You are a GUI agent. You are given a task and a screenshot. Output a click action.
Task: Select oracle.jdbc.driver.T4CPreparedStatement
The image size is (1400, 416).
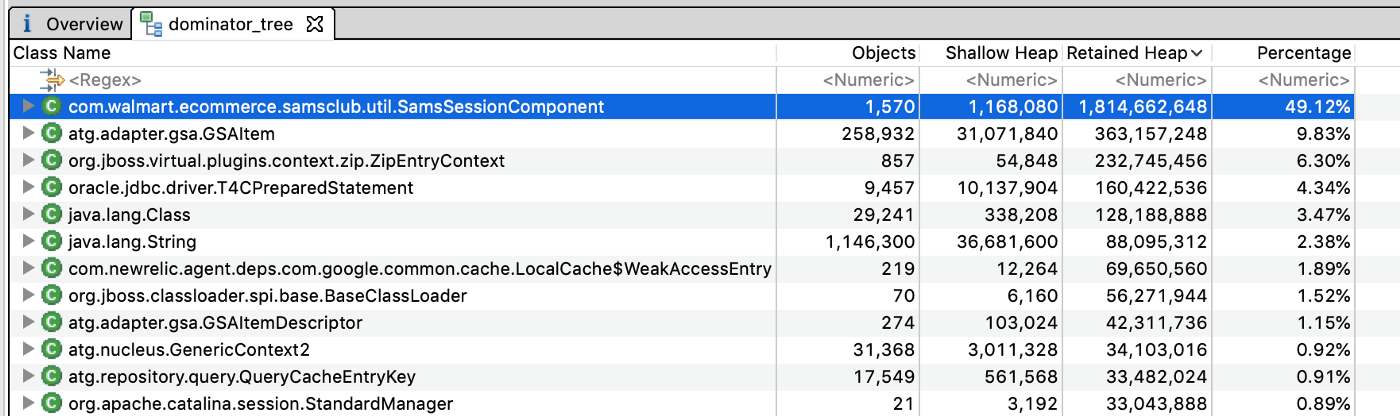(241, 187)
